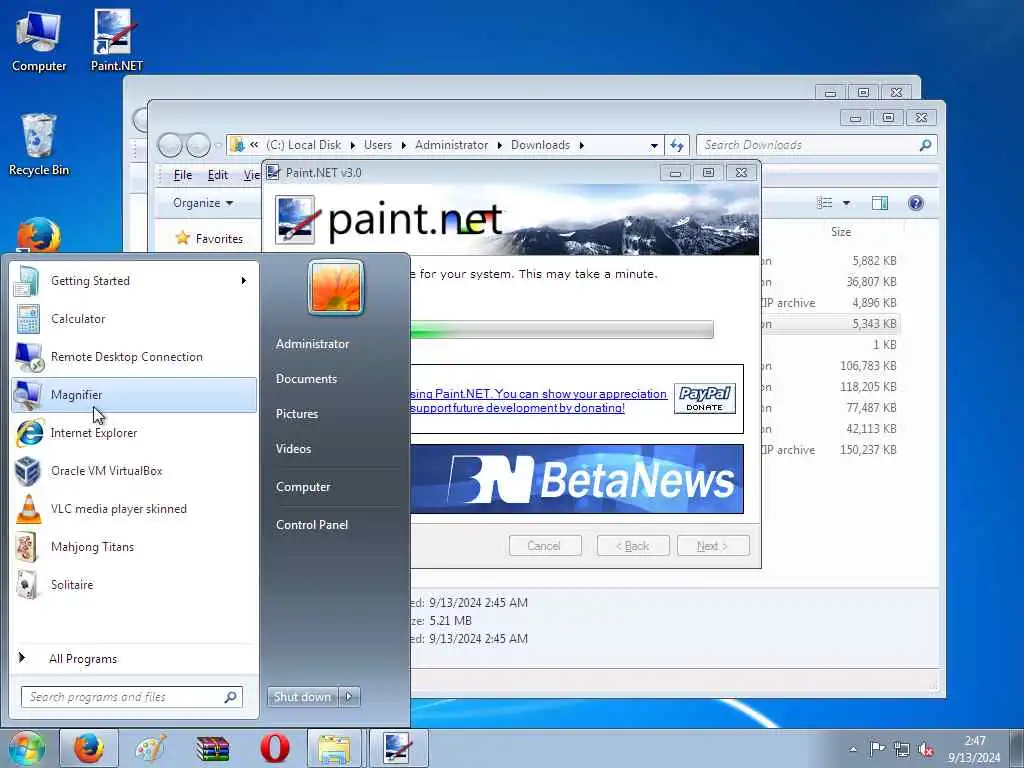Launch Calculator from the Start menu

pyautogui.click(x=134, y=319)
